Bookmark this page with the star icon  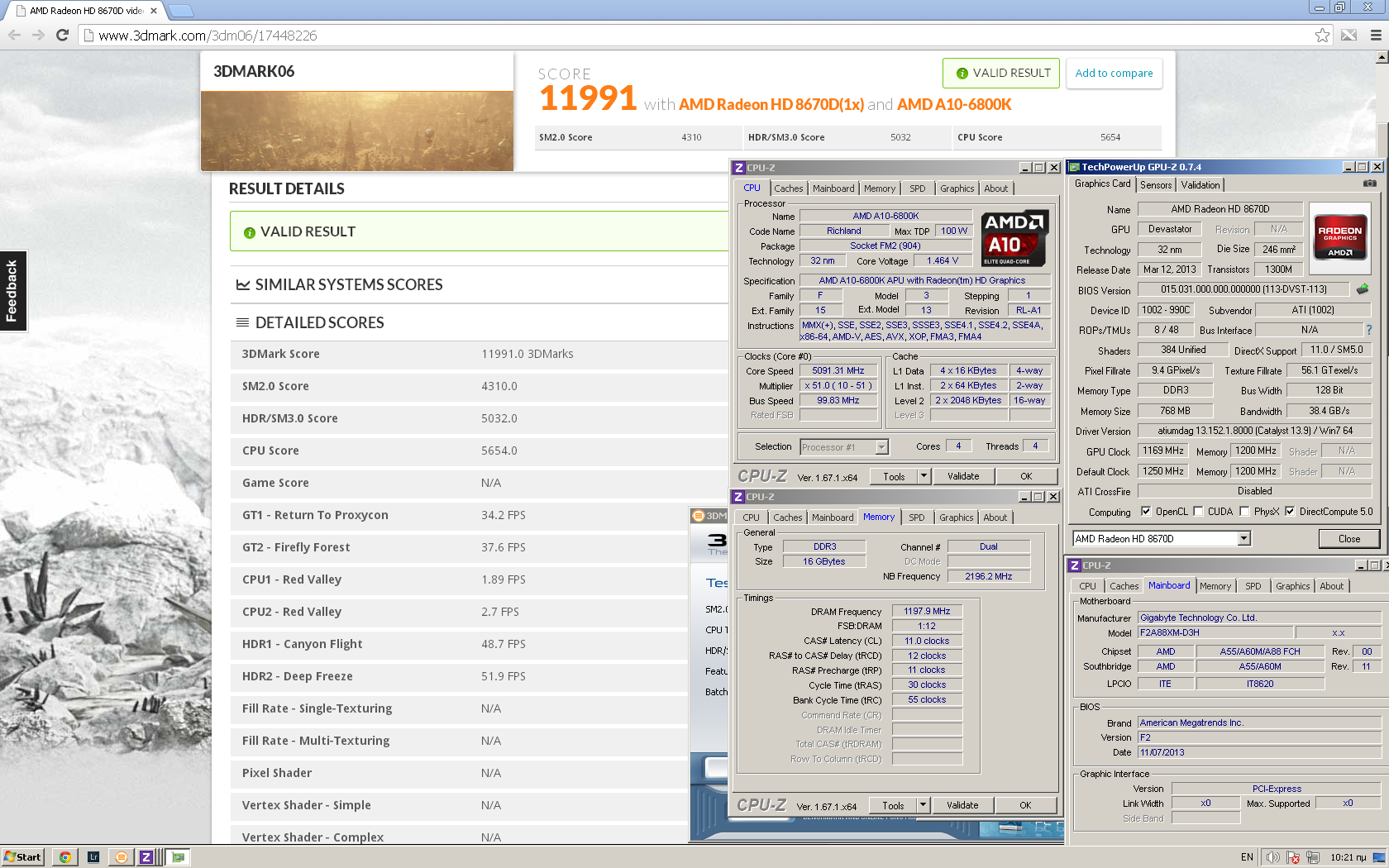pos(1322,35)
